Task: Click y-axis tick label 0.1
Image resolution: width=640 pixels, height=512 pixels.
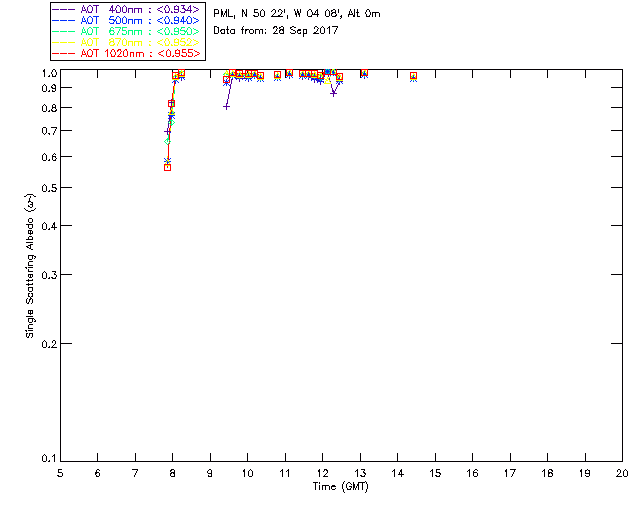Action: (49, 459)
